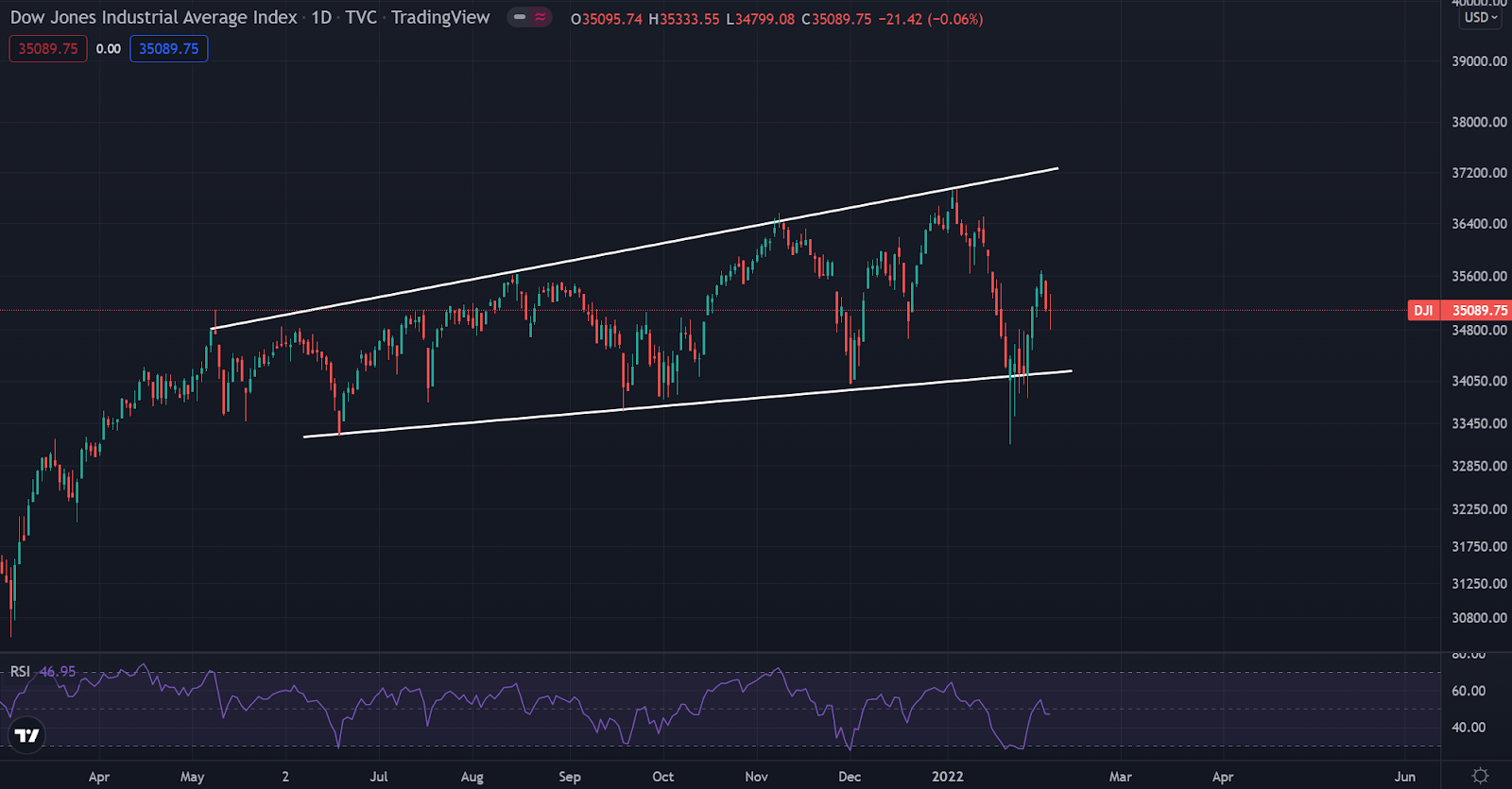Click the 34800.00 price axis label
The width and height of the screenshot is (1512, 789).
point(1479,330)
